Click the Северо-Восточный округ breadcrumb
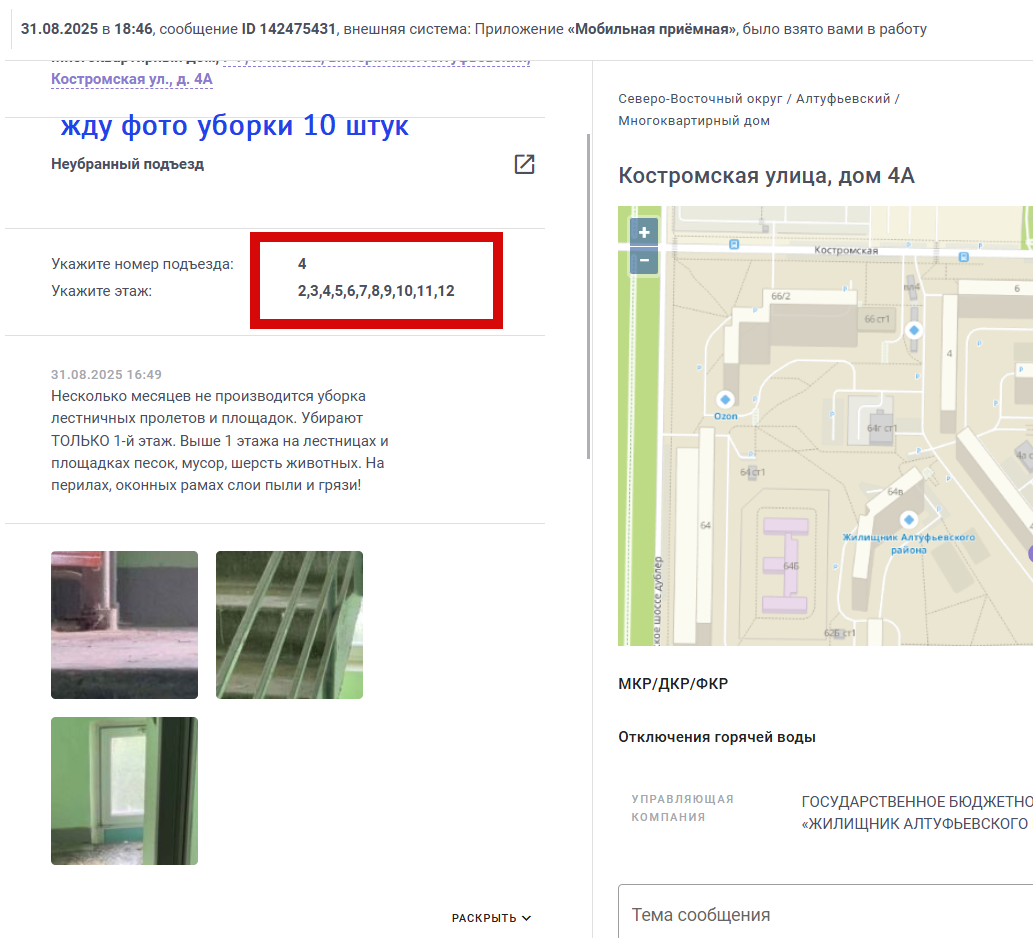Image resolution: width=1033 pixels, height=938 pixels. coord(700,99)
